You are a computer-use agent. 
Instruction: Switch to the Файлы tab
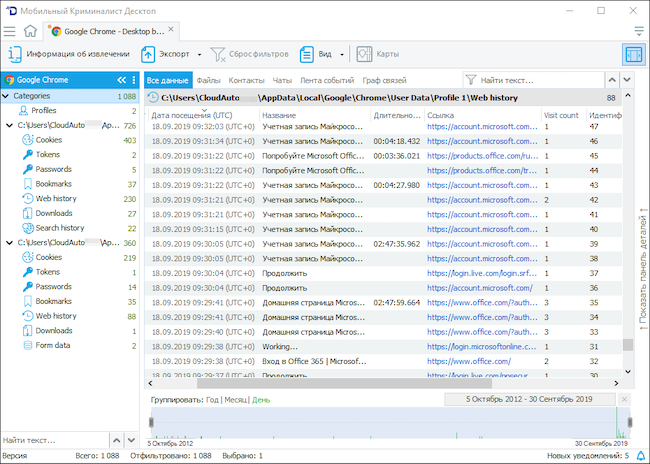(209, 79)
